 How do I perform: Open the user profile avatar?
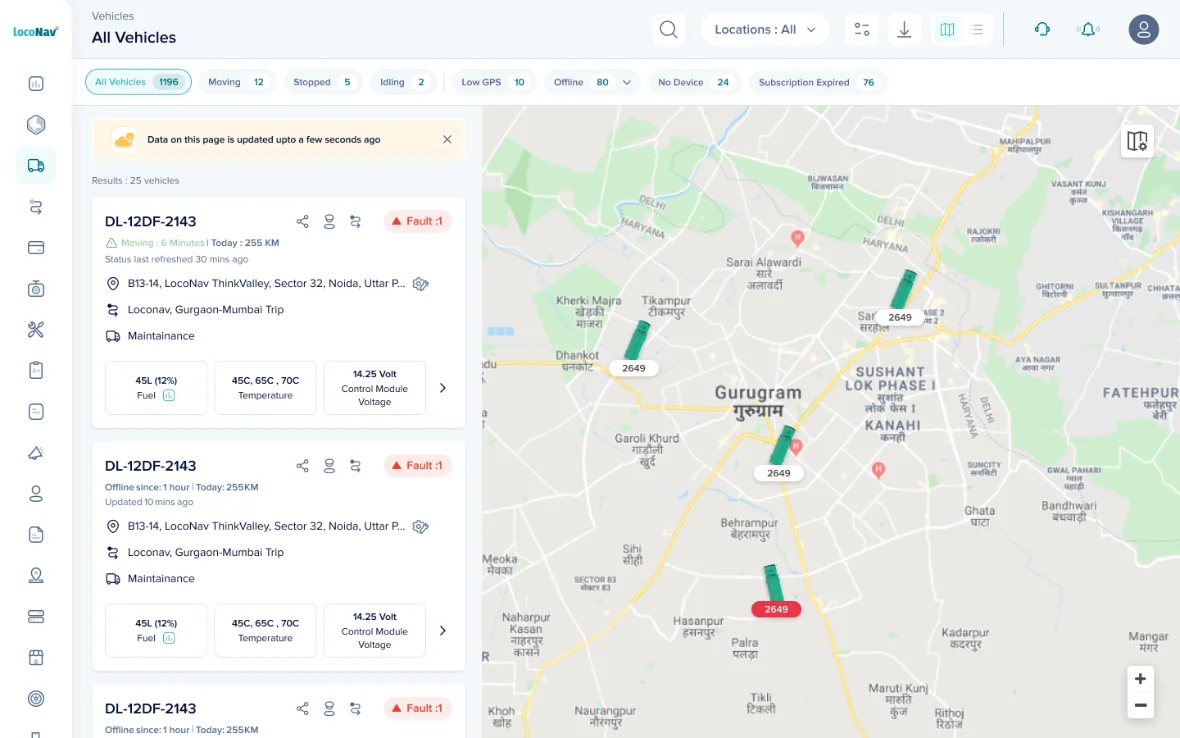pos(1143,29)
